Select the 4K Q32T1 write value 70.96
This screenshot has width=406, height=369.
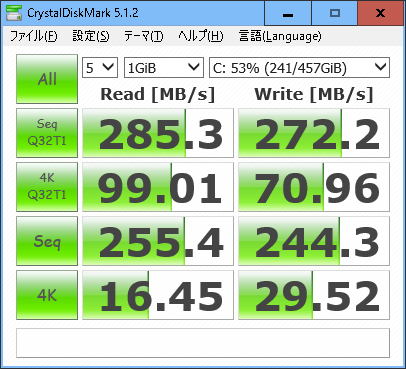[314, 187]
